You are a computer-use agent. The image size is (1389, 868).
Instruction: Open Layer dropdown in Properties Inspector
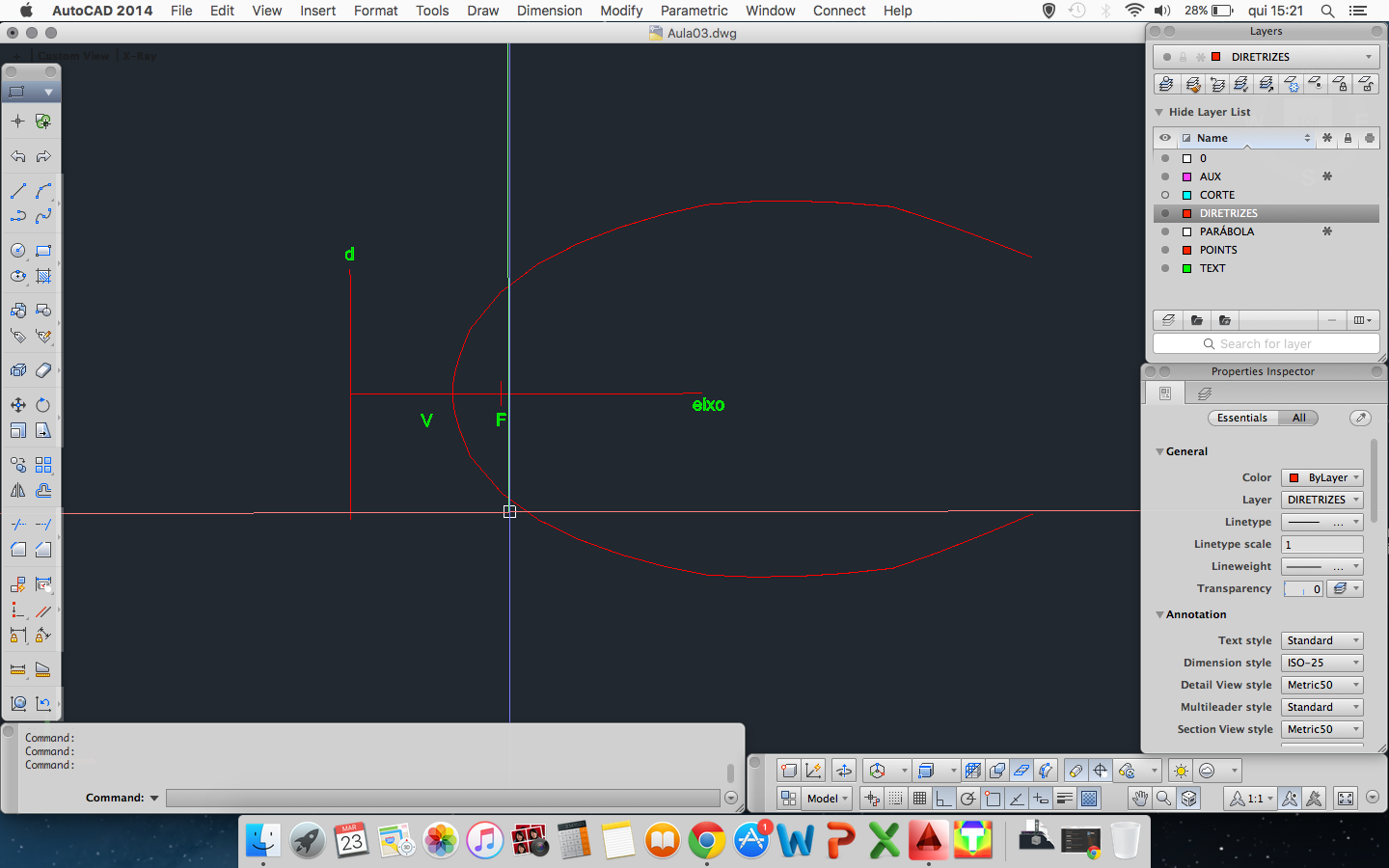pos(1321,500)
